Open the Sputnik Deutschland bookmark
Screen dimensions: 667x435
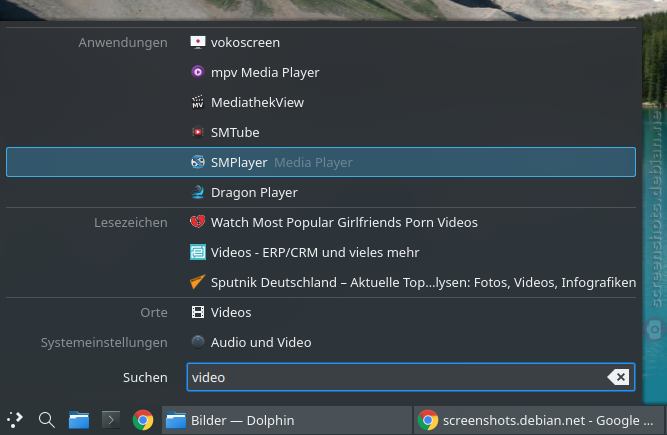pyautogui.click(x=321, y=282)
